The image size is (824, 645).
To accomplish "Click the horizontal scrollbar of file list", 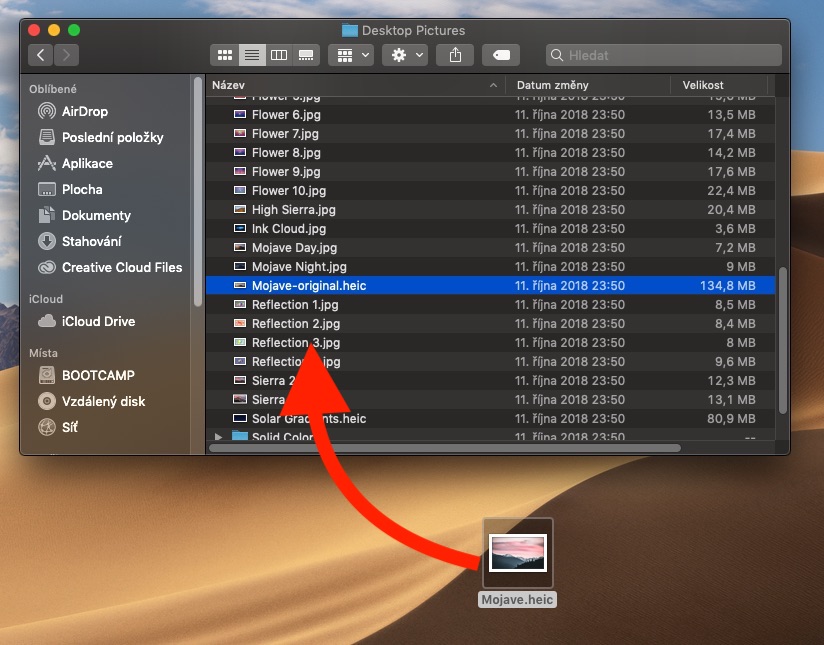I will [445, 448].
